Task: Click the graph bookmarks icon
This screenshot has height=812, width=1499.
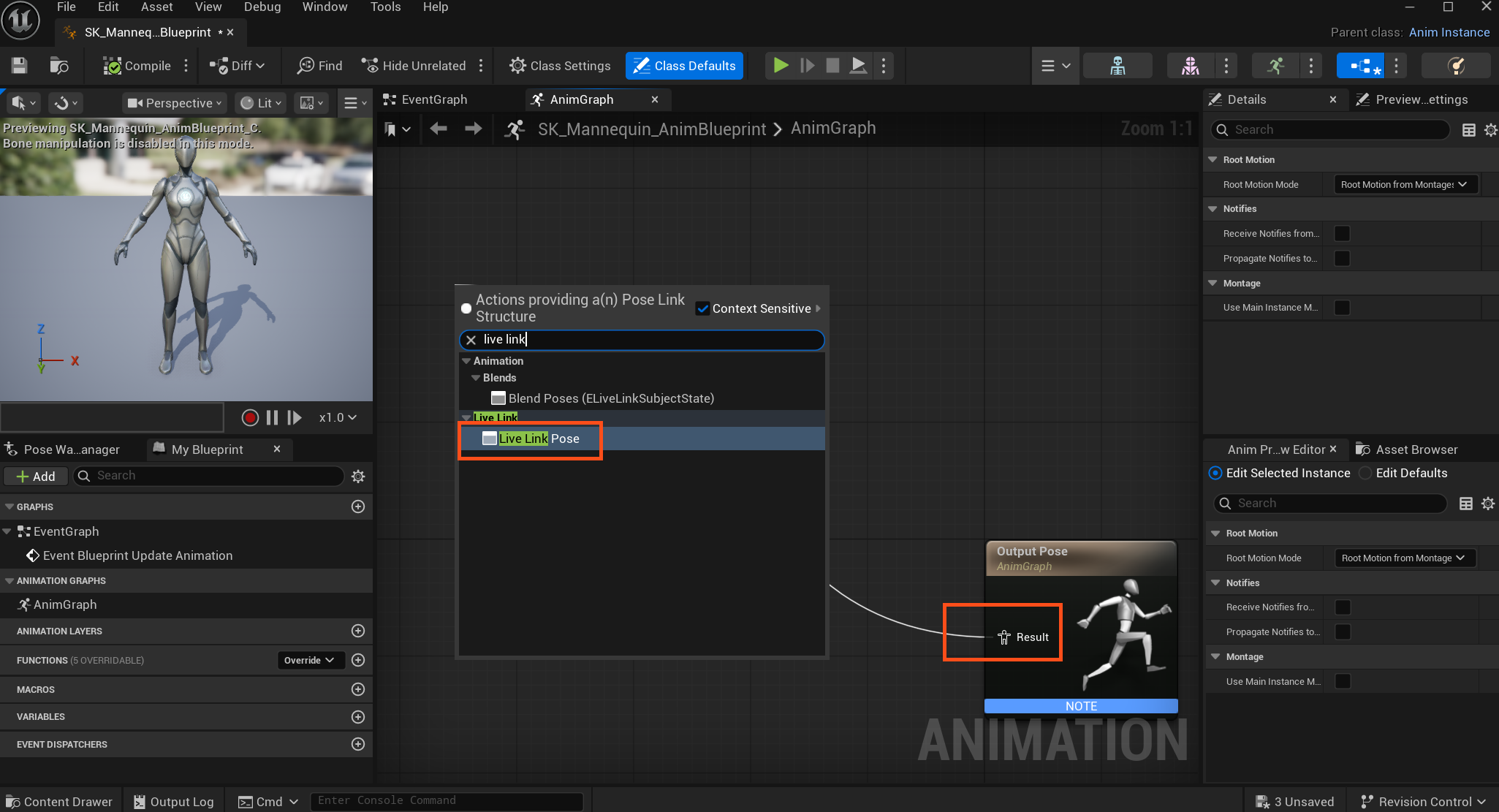Action: click(397, 129)
